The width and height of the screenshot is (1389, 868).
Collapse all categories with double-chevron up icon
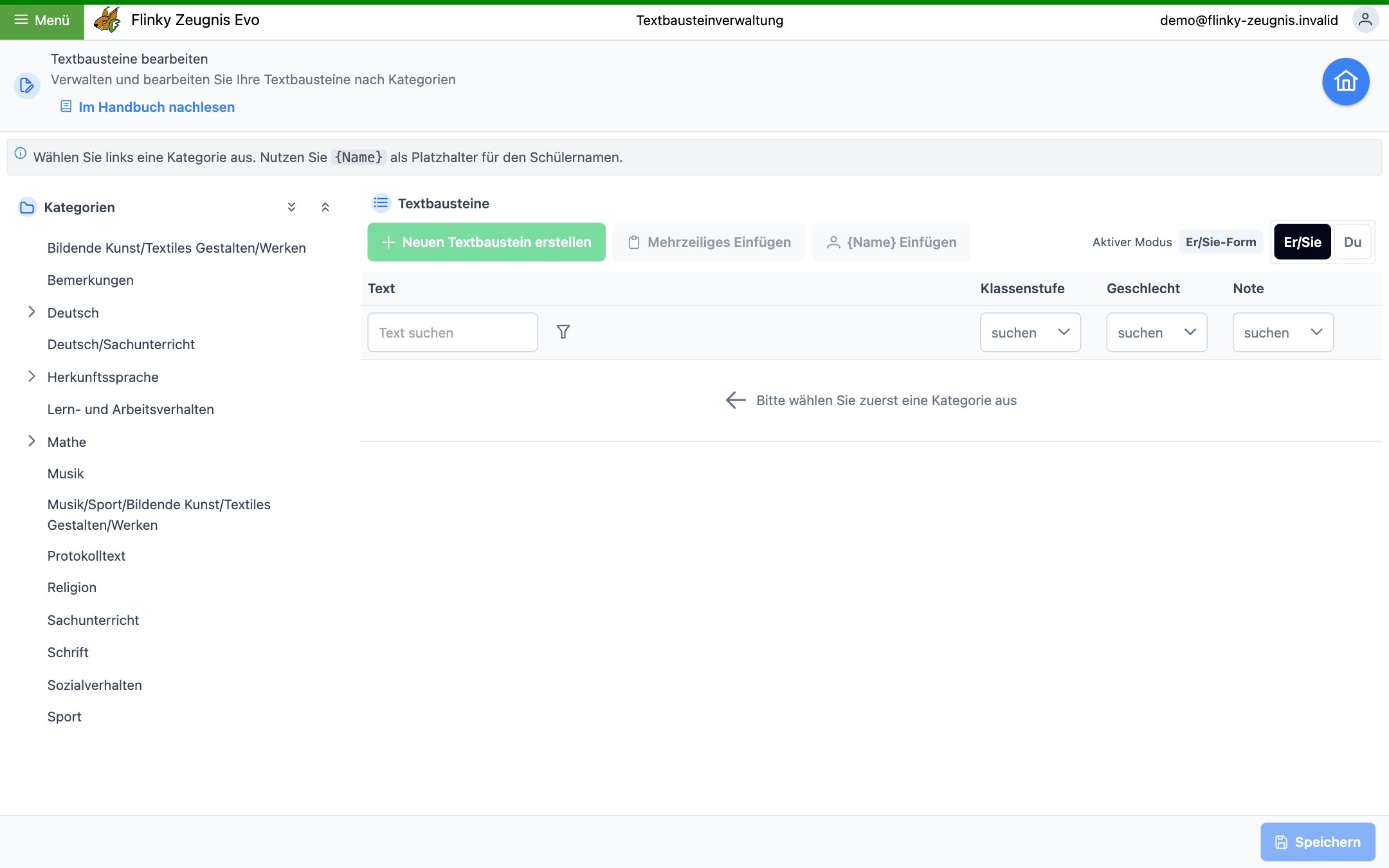(x=325, y=207)
